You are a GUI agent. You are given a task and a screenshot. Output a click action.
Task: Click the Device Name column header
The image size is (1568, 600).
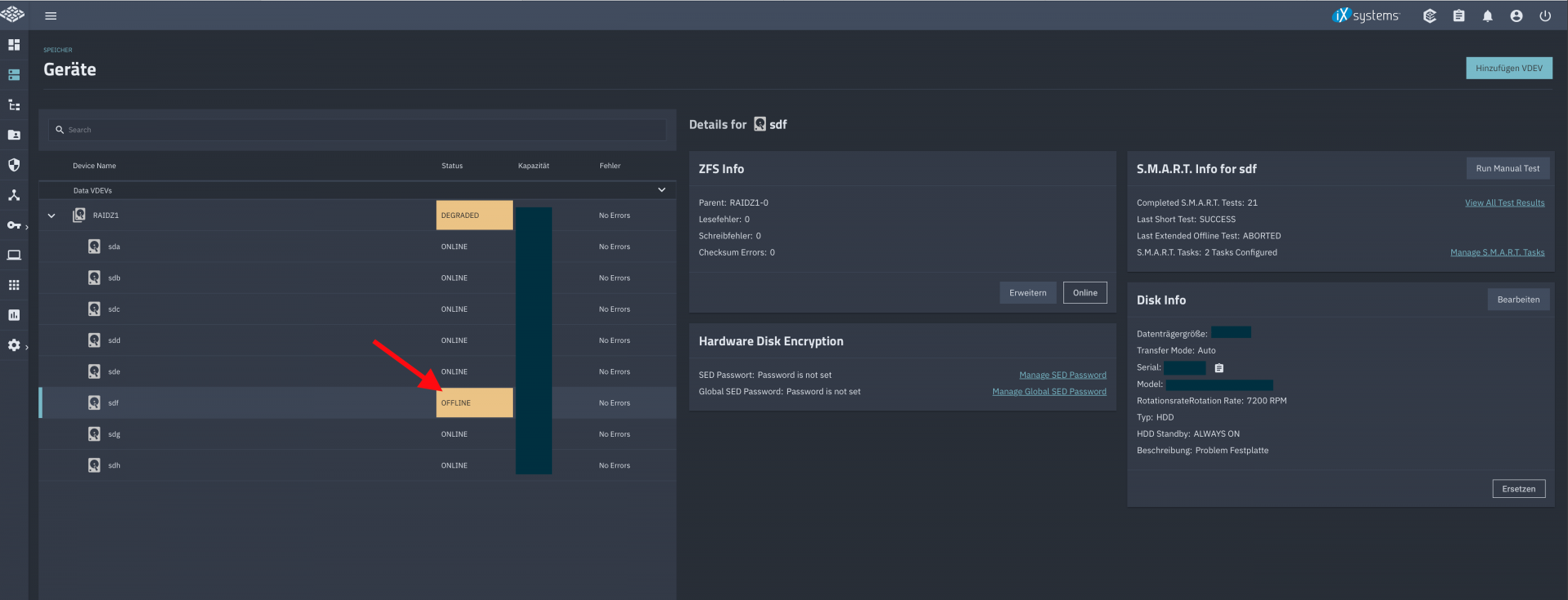point(94,166)
